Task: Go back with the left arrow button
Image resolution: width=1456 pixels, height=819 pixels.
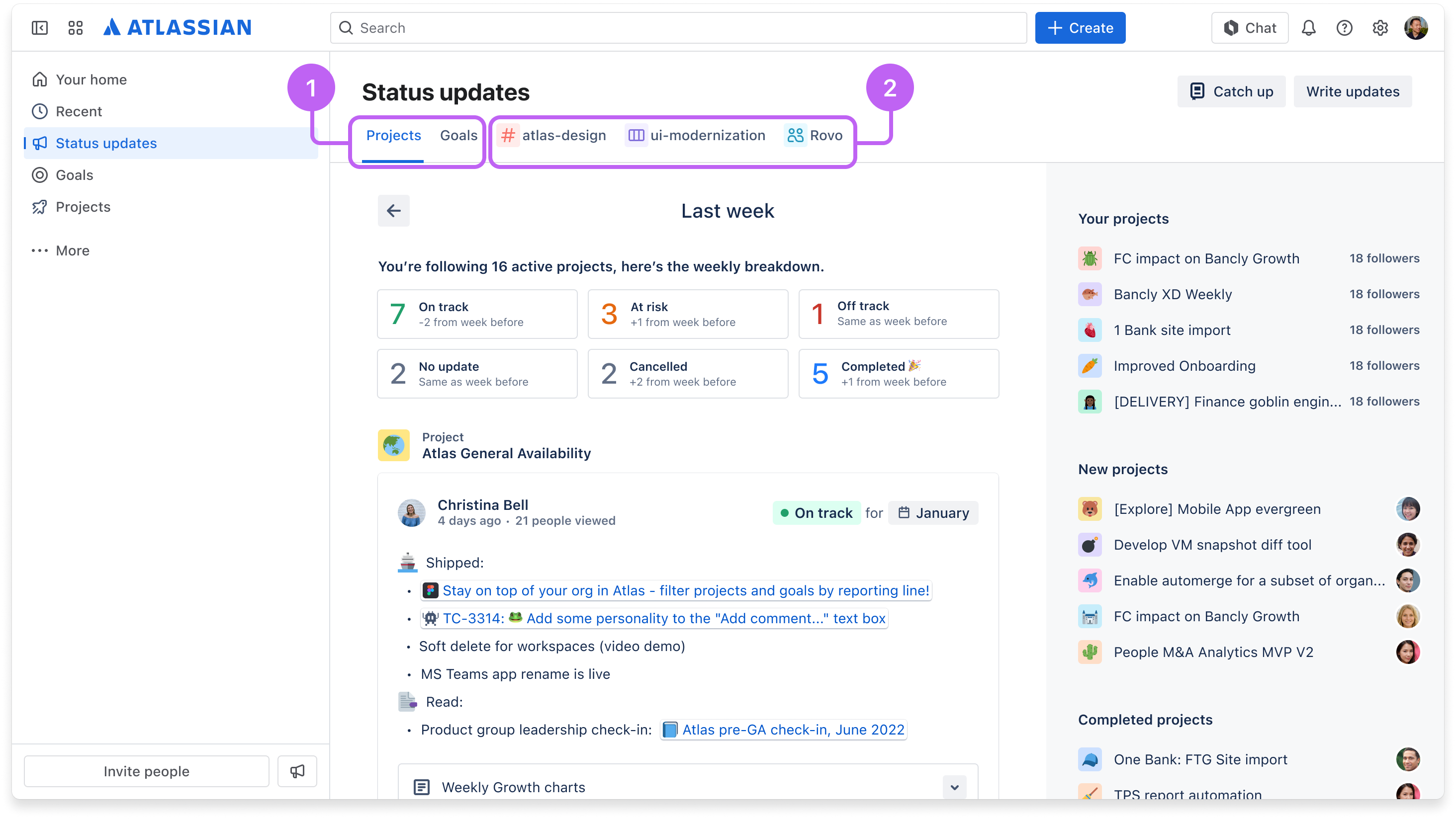Action: click(393, 211)
